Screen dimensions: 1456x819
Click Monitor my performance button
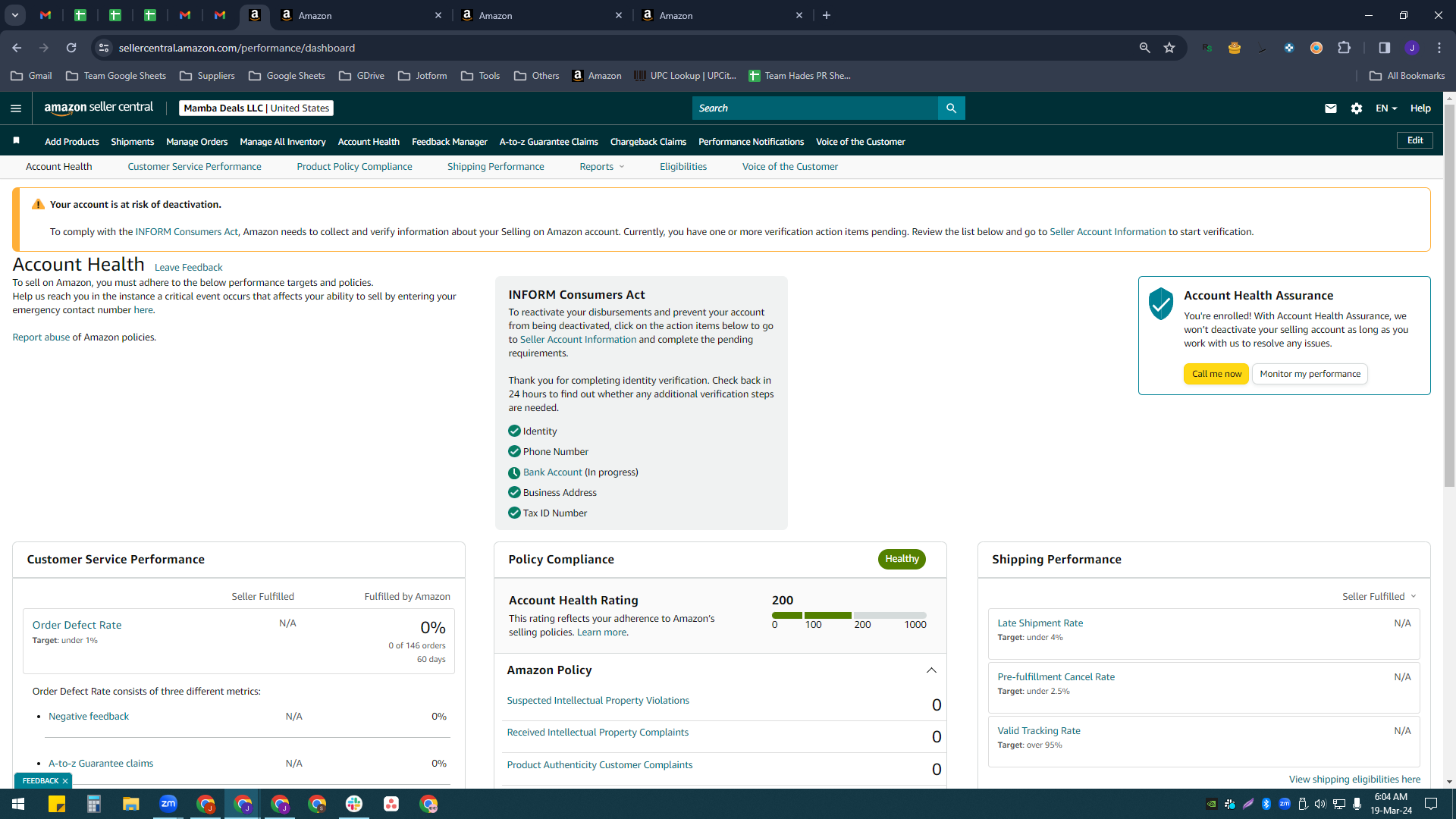(x=1310, y=374)
